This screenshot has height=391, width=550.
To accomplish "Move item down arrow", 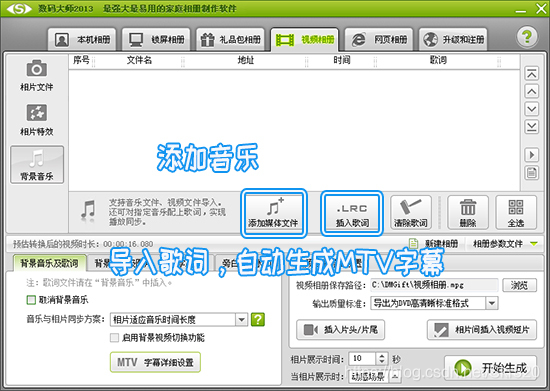I will pos(531,109).
